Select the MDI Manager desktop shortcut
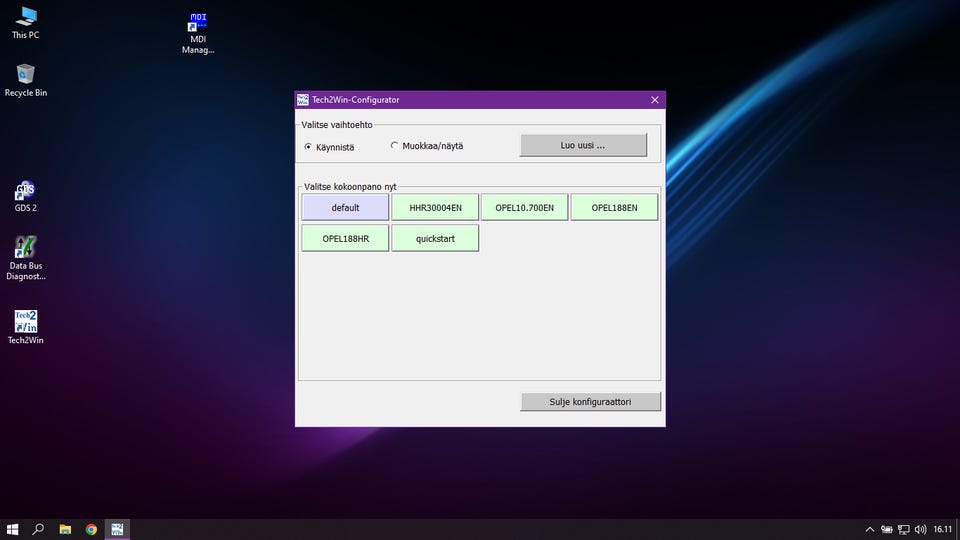The image size is (960, 540). click(198, 33)
